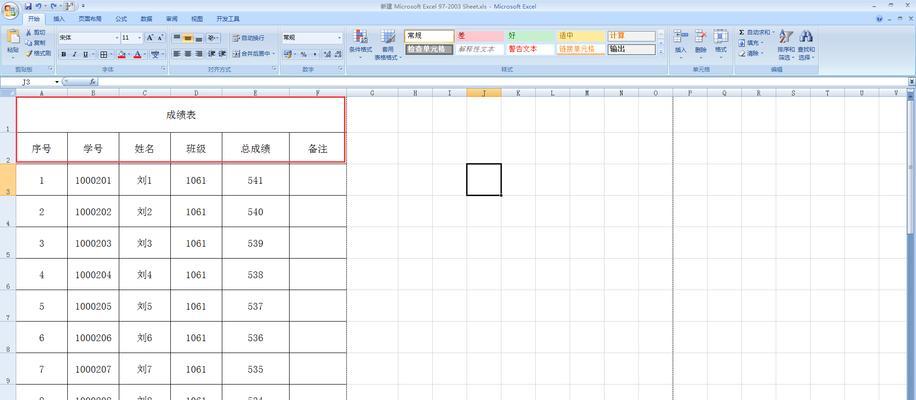The height and width of the screenshot is (400, 916).
Task: Toggle italic formatting
Action: point(76,54)
